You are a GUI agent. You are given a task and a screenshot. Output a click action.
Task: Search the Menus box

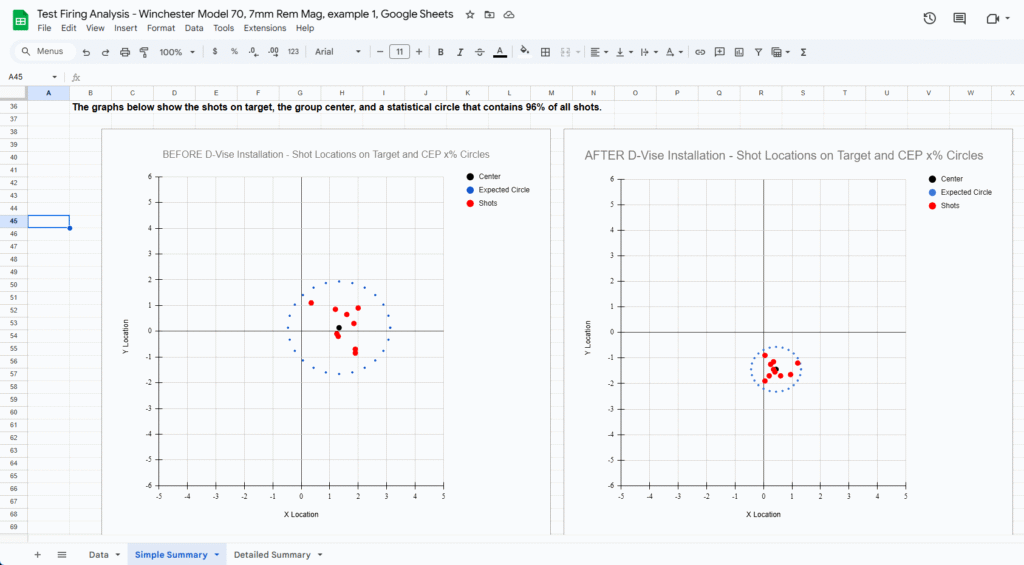[x=43, y=52]
